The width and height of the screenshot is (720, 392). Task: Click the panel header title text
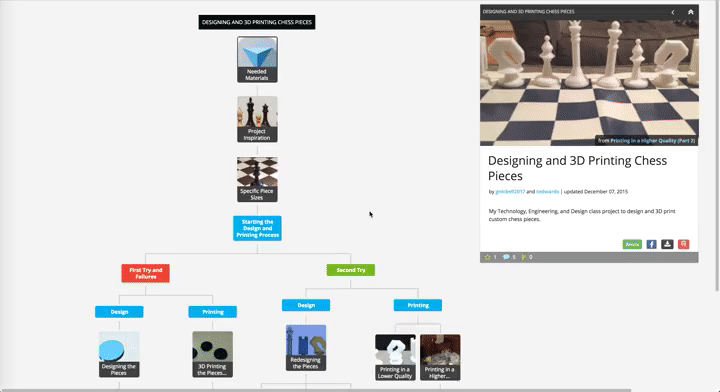(529, 11)
